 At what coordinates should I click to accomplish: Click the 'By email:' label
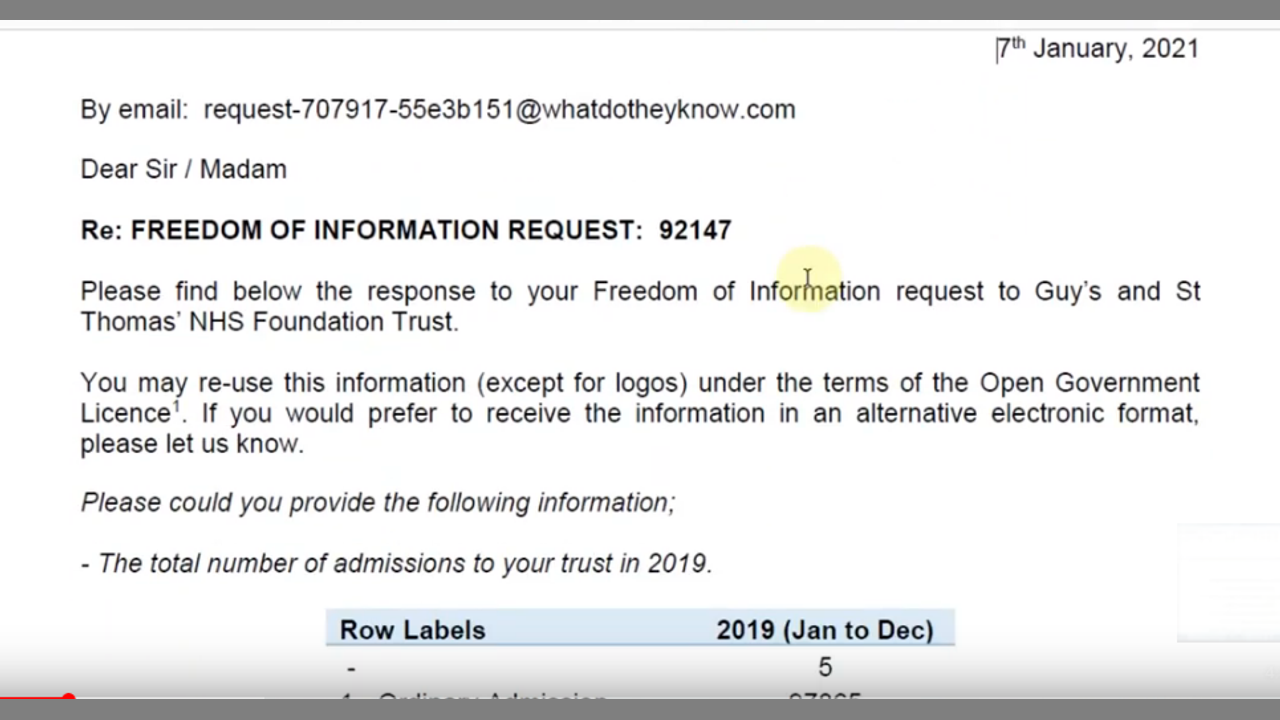tap(134, 110)
